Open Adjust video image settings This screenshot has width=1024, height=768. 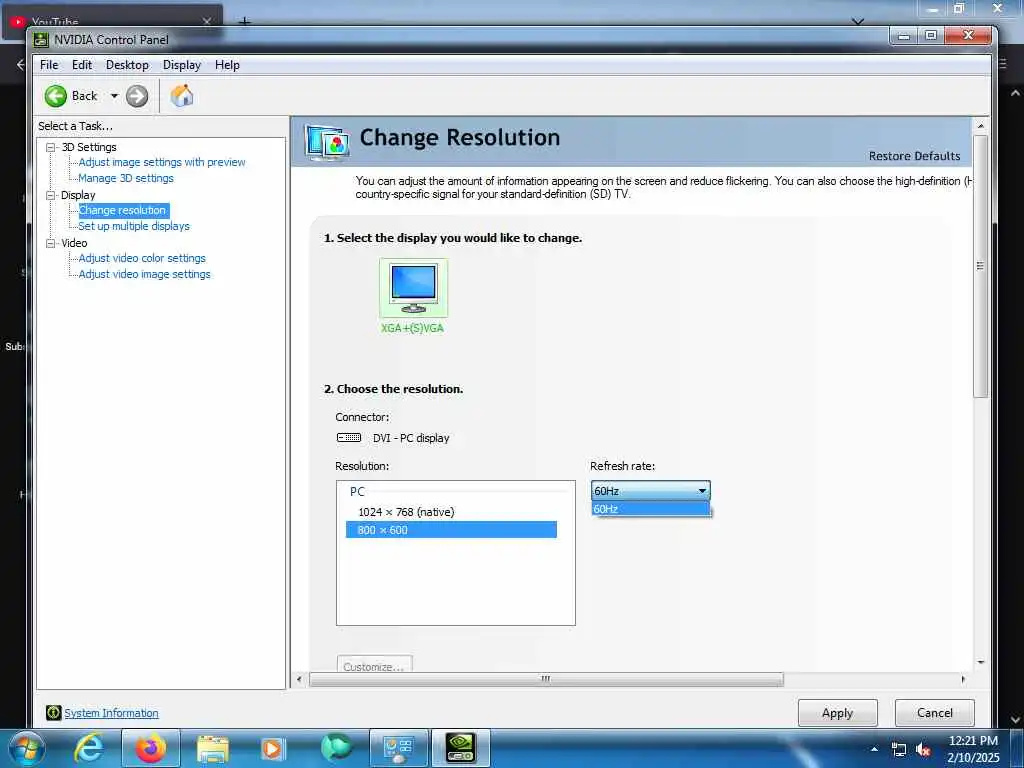tap(144, 274)
